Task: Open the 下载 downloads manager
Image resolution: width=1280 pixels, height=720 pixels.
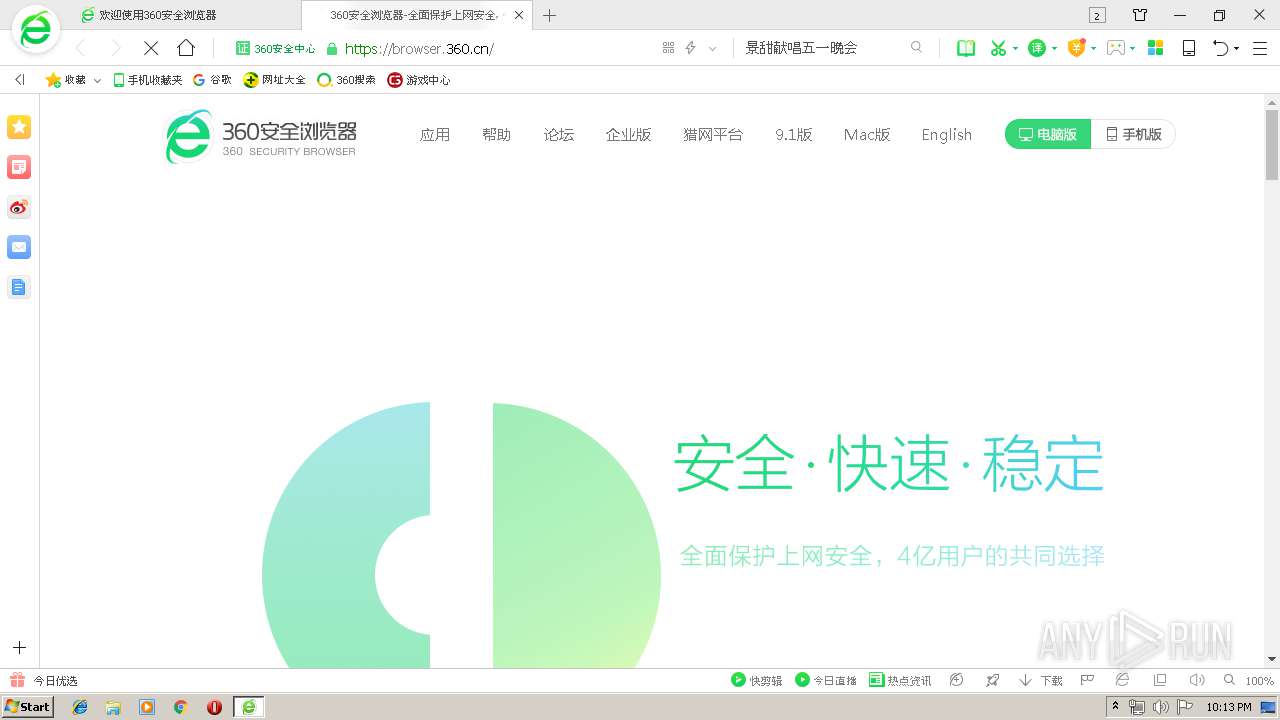Action: tap(1041, 681)
